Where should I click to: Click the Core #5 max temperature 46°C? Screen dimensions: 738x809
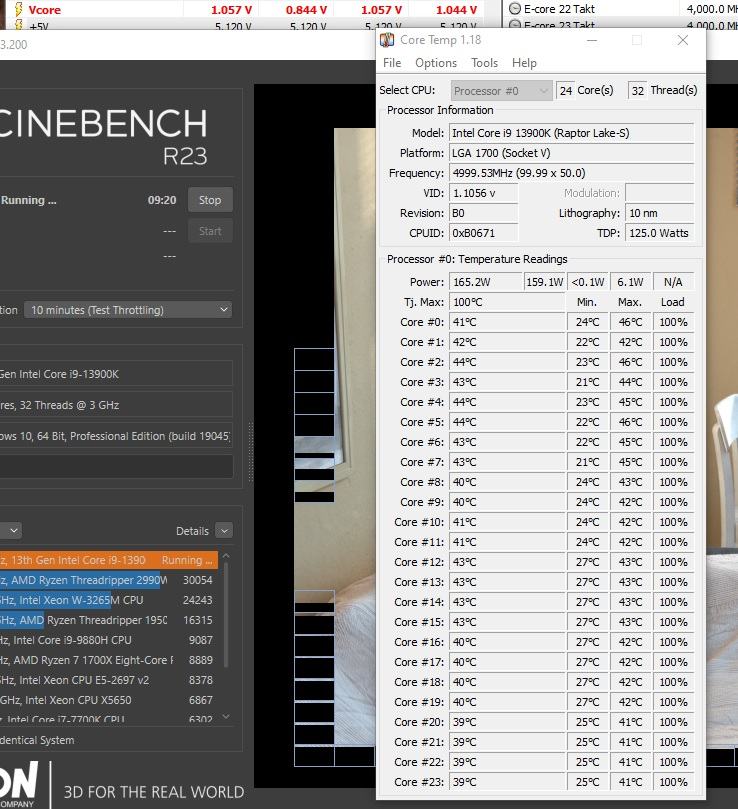click(x=631, y=423)
